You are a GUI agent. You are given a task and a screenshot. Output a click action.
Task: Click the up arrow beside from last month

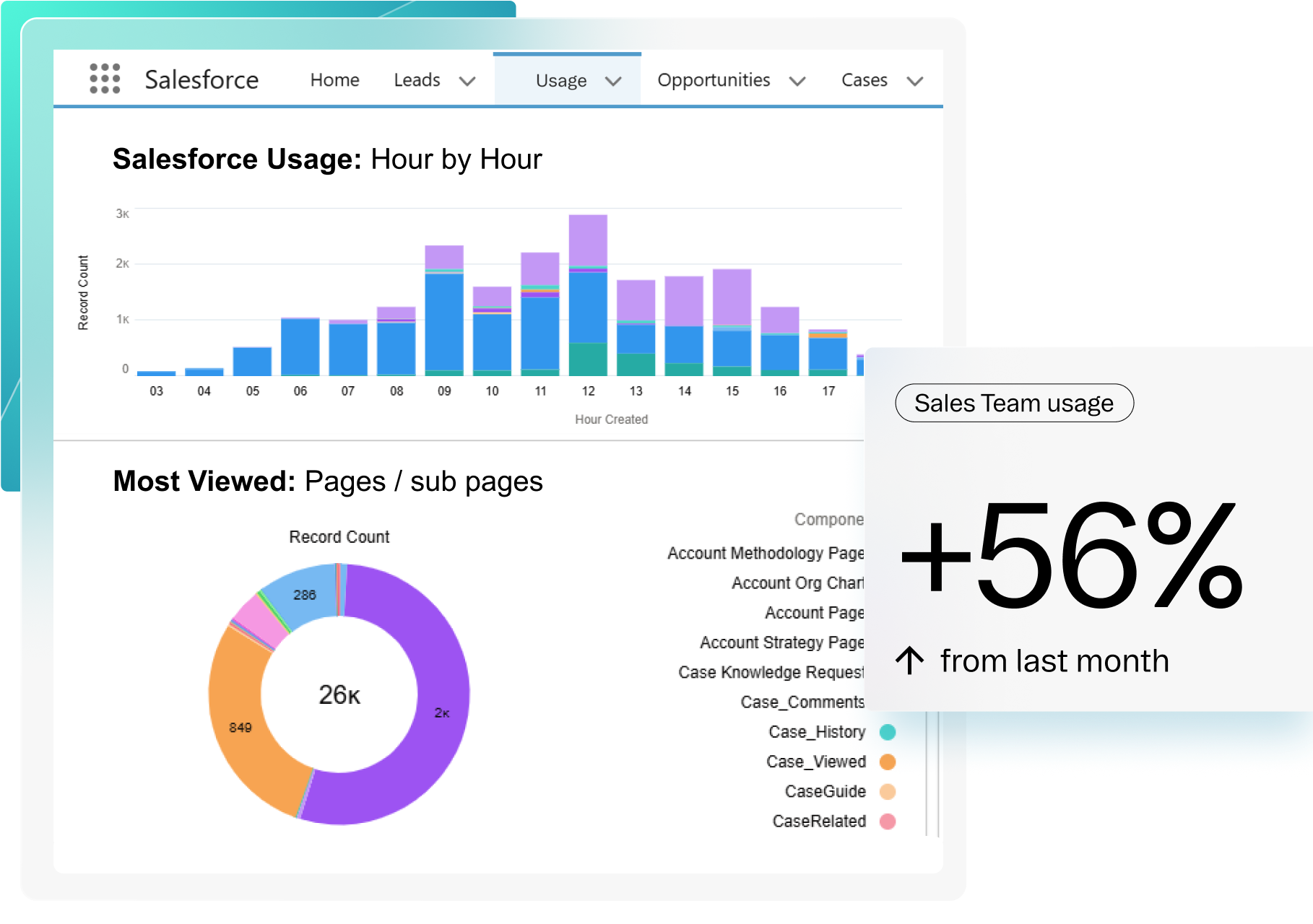coord(910,661)
